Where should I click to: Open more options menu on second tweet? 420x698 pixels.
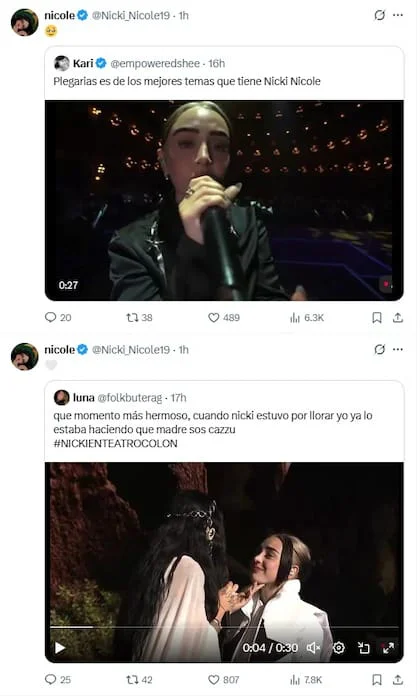pyautogui.click(x=398, y=349)
